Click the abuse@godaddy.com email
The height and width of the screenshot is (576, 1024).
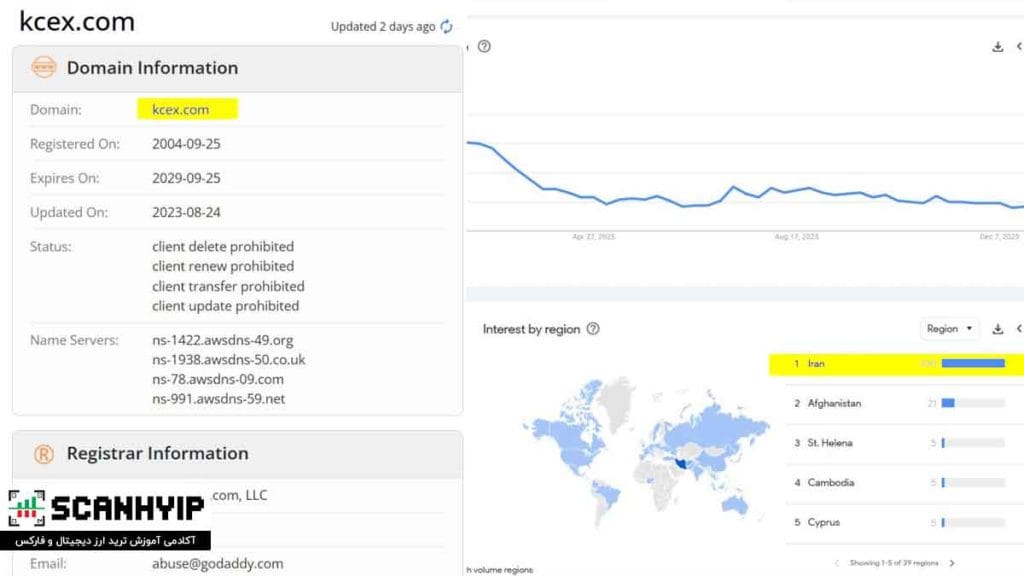click(x=217, y=564)
